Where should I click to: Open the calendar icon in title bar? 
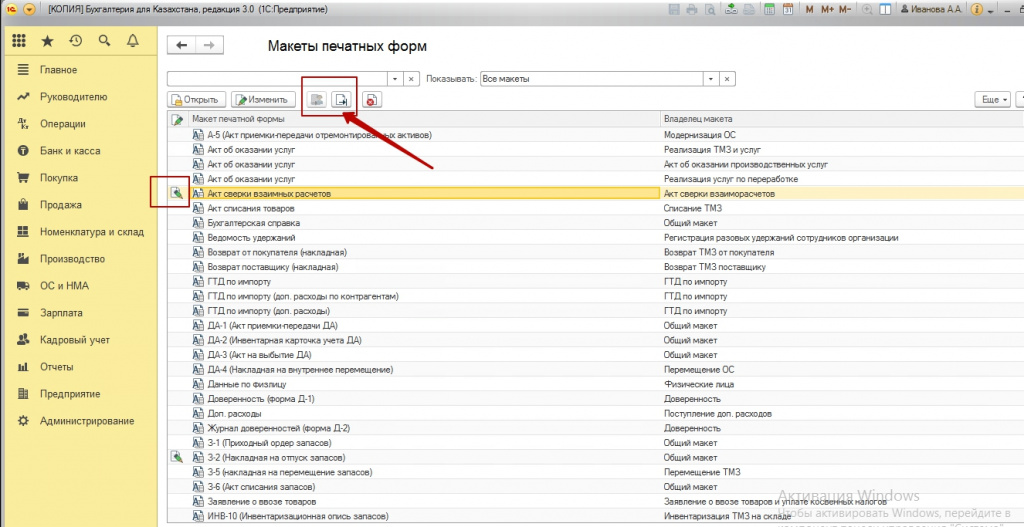[x=788, y=10]
